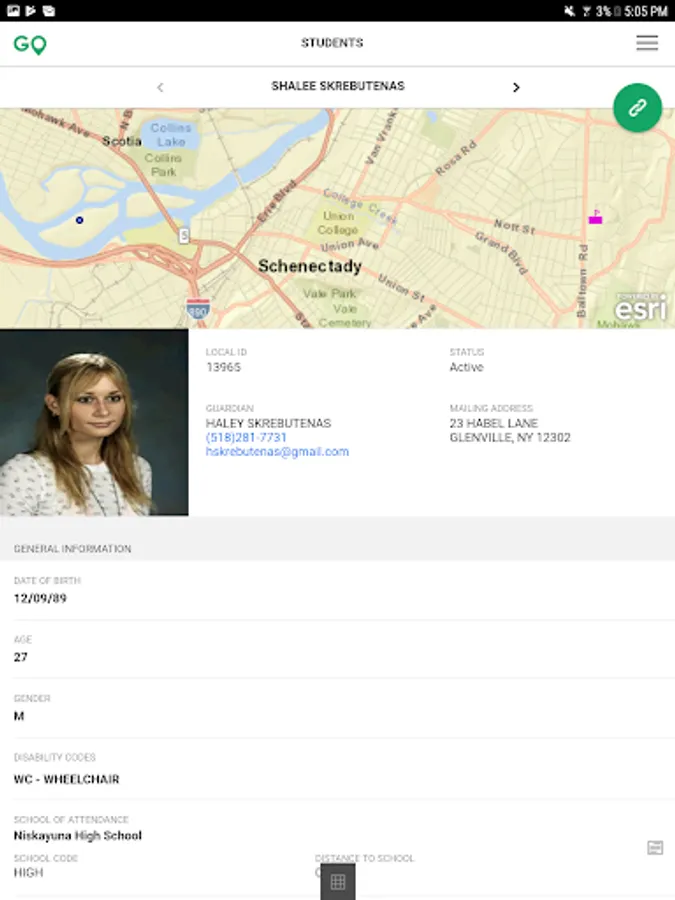Tap the Niskayuna High School entry
This screenshot has height=900, width=675.
pos(78,836)
